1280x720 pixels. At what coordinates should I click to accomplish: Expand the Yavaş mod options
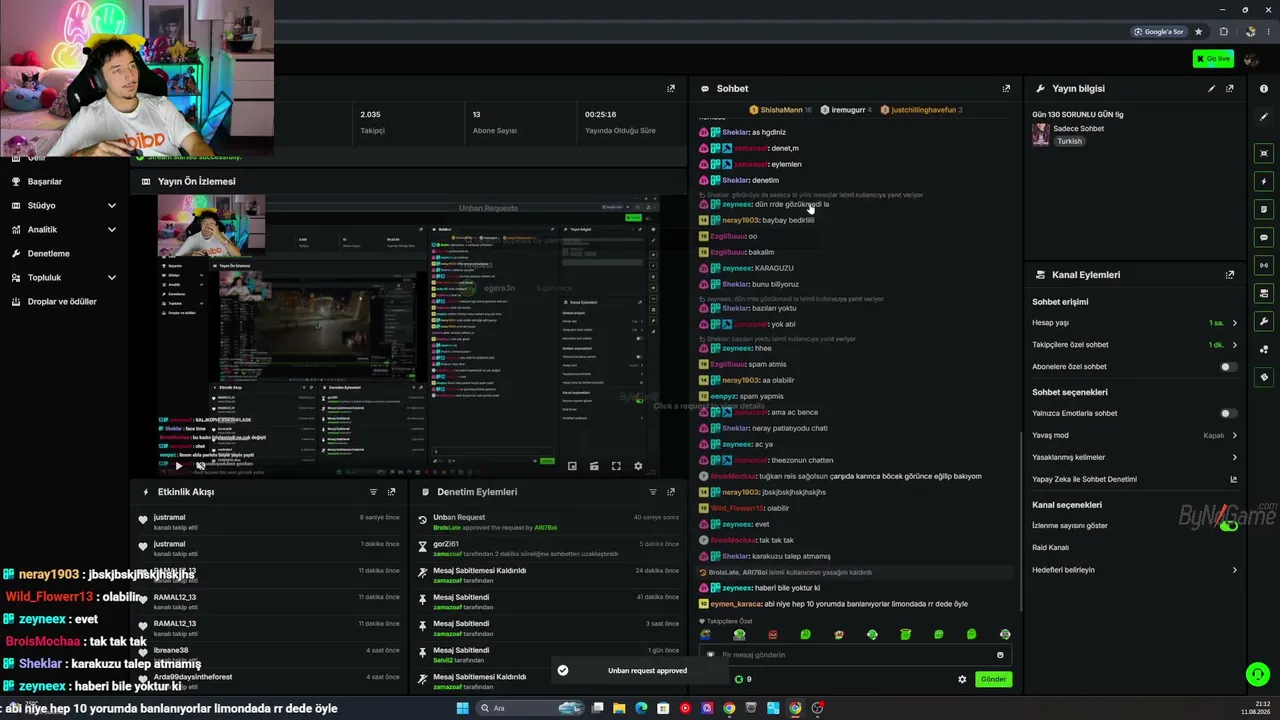point(1135,436)
